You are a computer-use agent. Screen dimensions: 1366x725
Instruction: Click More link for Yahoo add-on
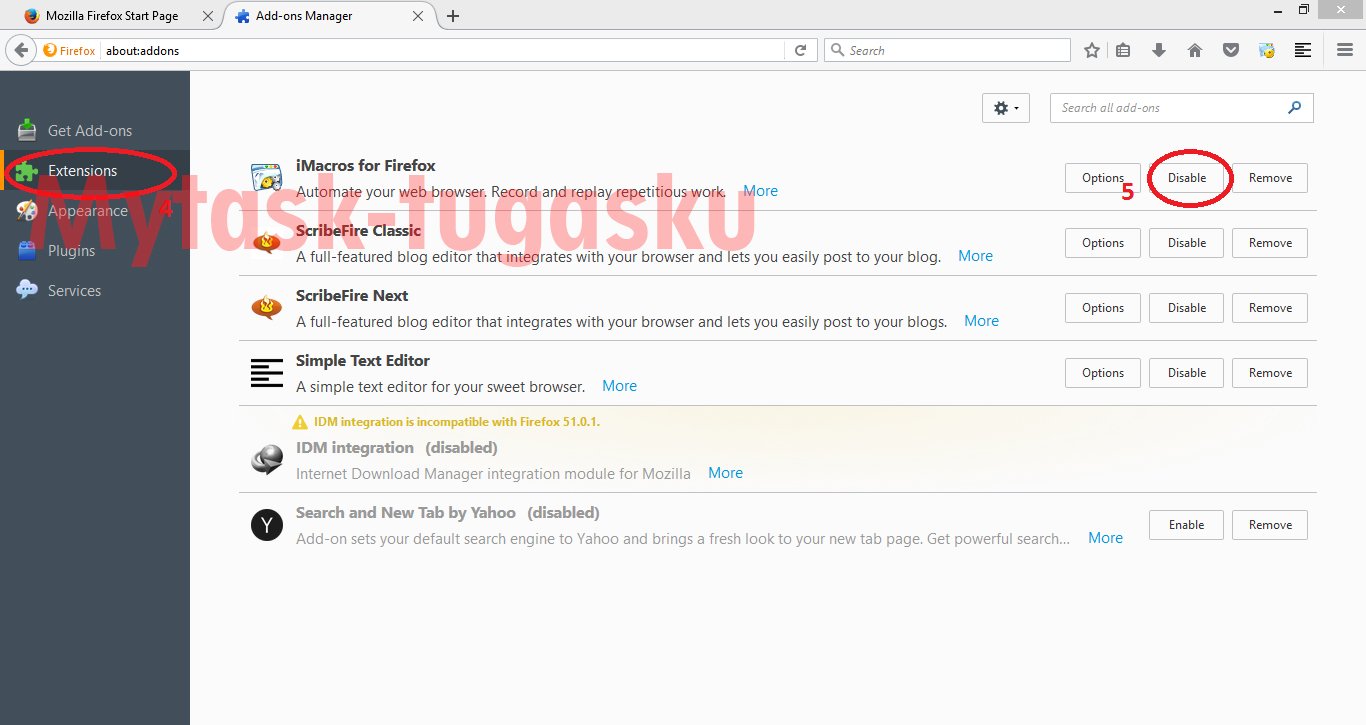[x=1105, y=538]
